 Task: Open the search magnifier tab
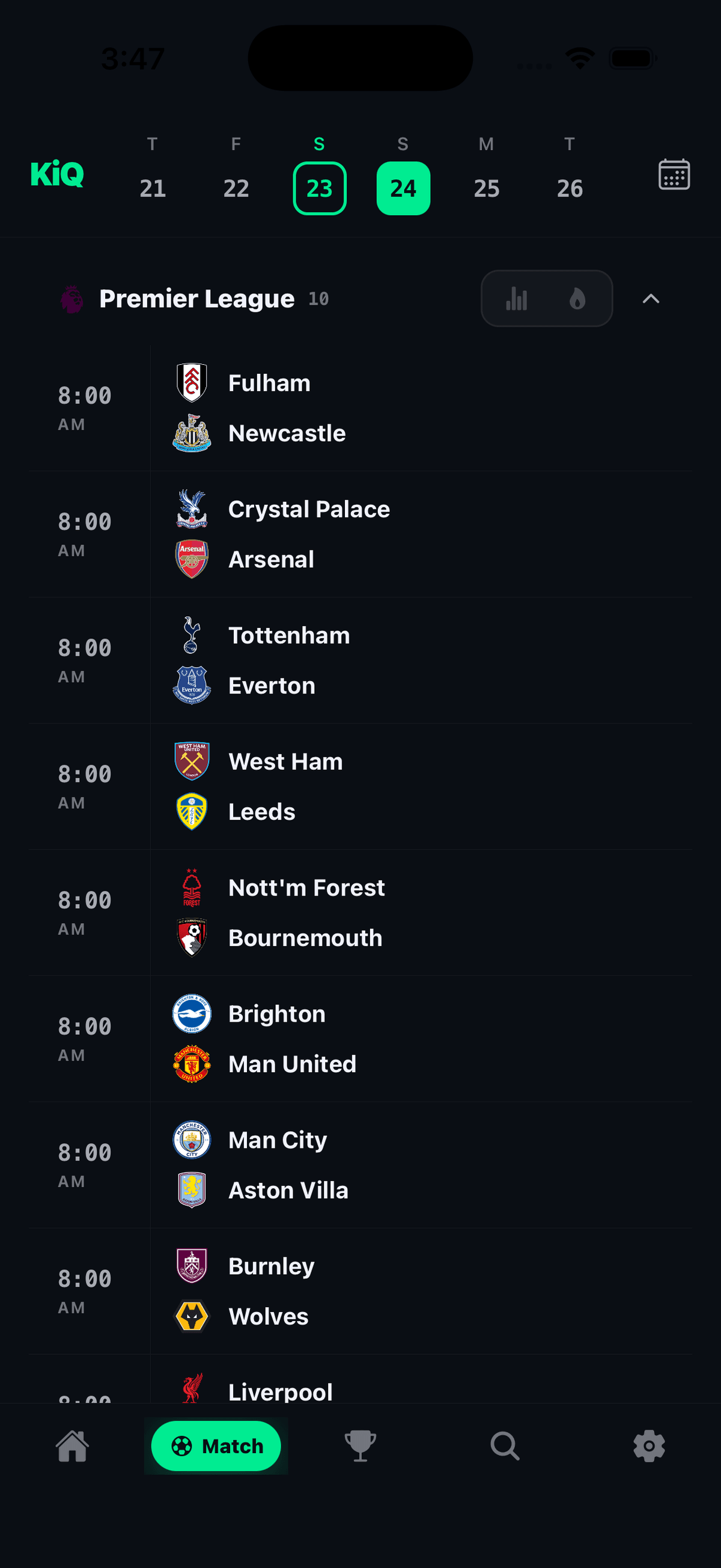tap(505, 1445)
